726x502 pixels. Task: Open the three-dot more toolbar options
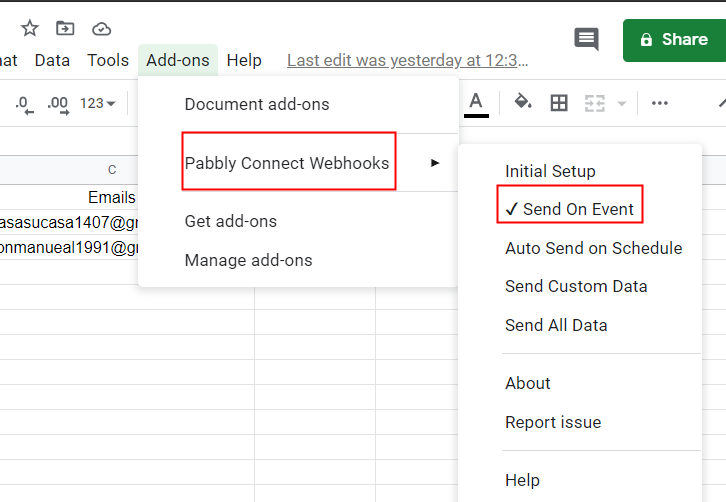(659, 102)
